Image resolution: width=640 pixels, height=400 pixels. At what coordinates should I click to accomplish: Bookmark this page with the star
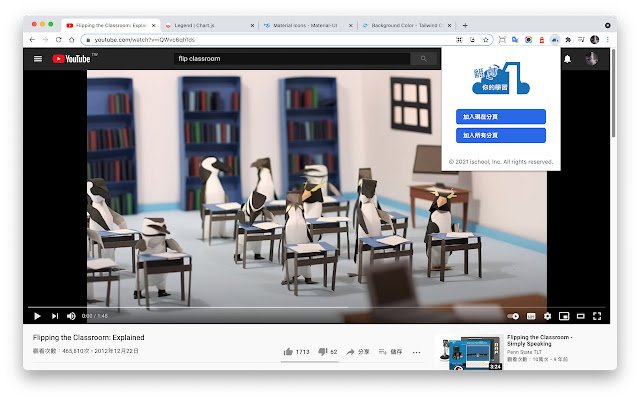point(485,40)
